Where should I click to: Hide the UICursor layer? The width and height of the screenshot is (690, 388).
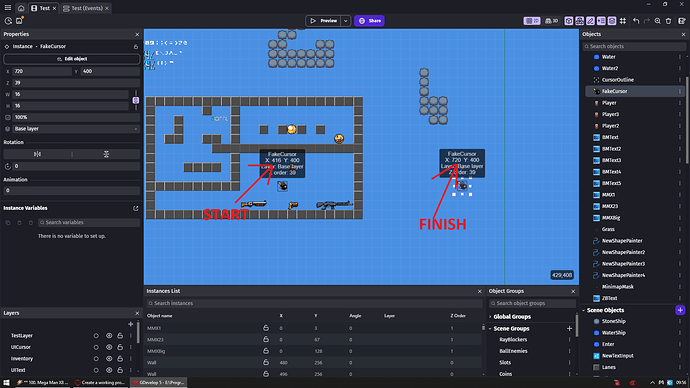point(109,347)
